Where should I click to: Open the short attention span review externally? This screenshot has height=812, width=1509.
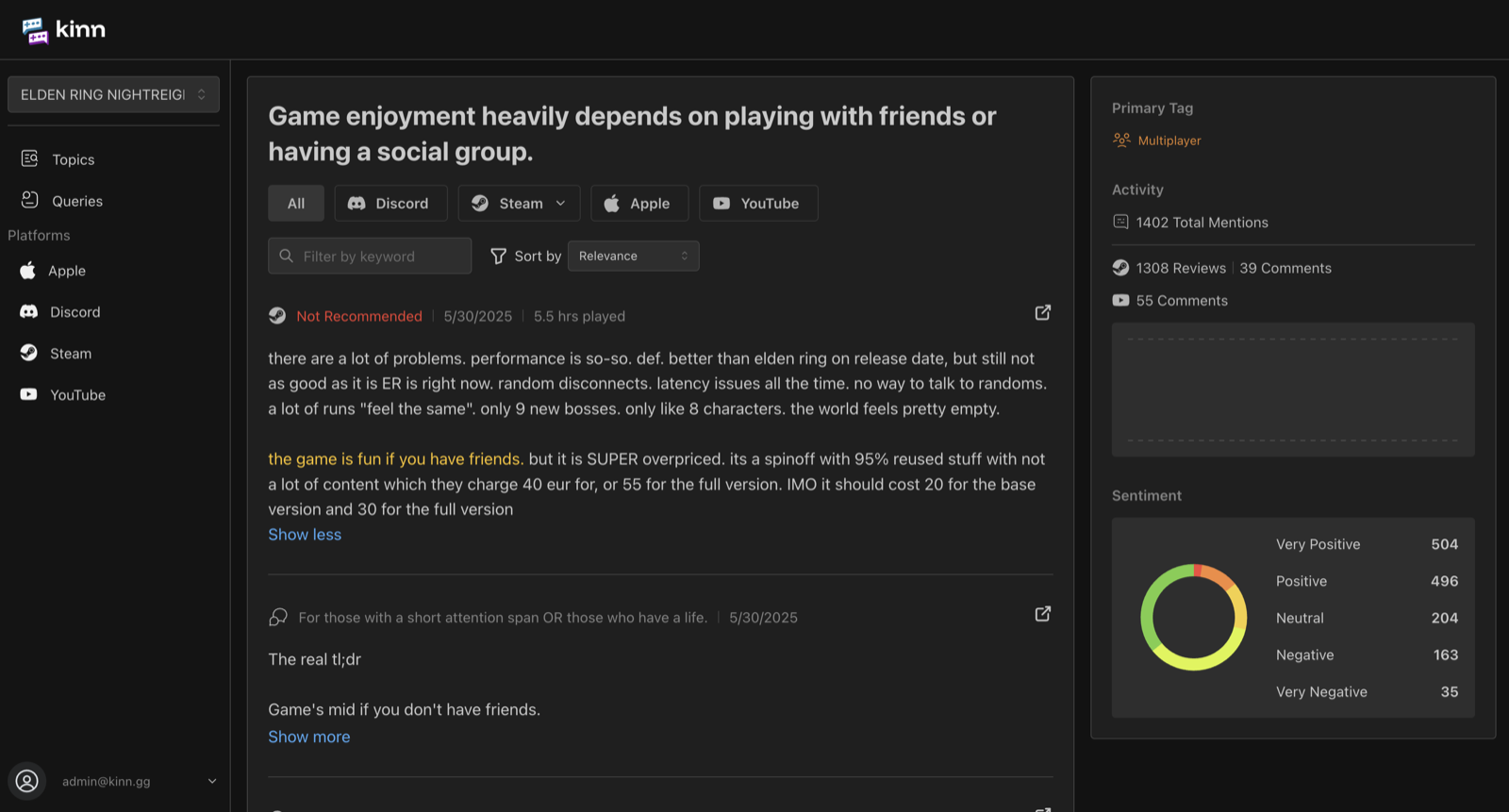pos(1043,614)
